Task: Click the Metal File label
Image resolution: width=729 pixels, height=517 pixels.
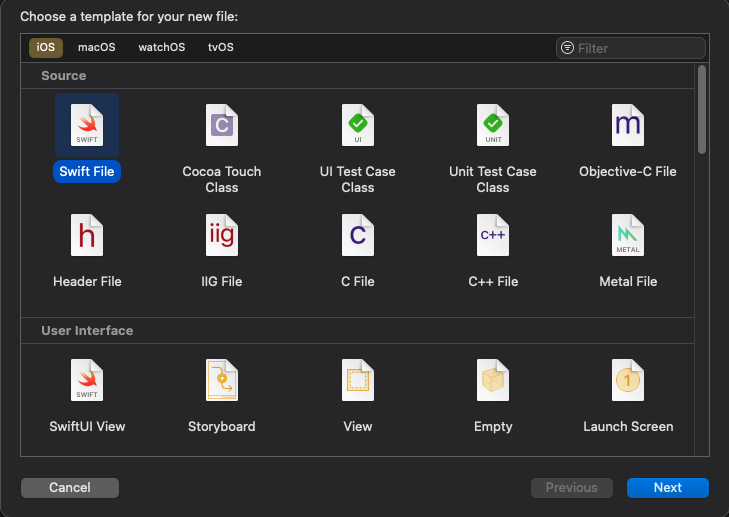Action: [628, 281]
